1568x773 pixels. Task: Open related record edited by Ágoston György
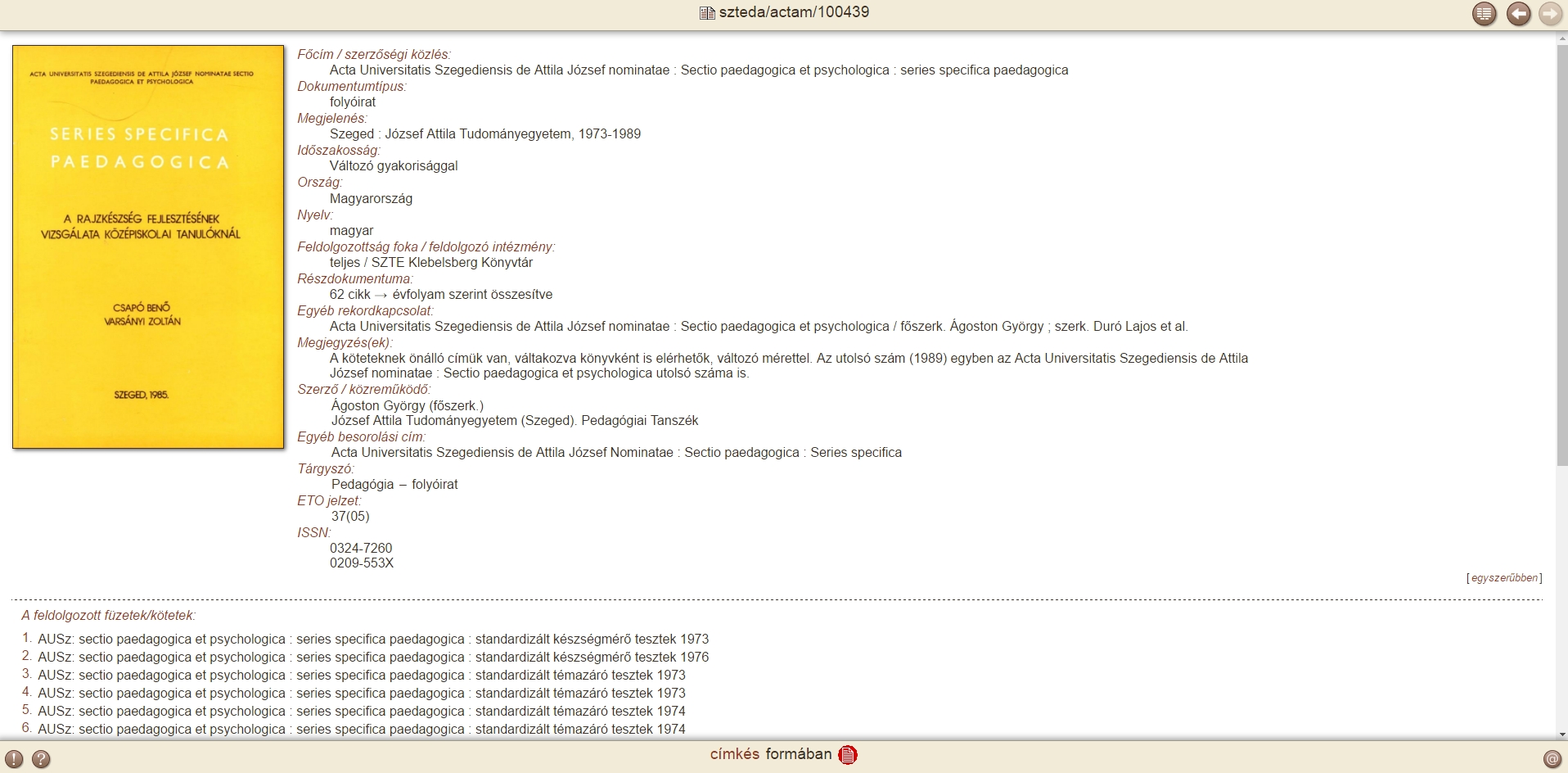click(x=759, y=327)
